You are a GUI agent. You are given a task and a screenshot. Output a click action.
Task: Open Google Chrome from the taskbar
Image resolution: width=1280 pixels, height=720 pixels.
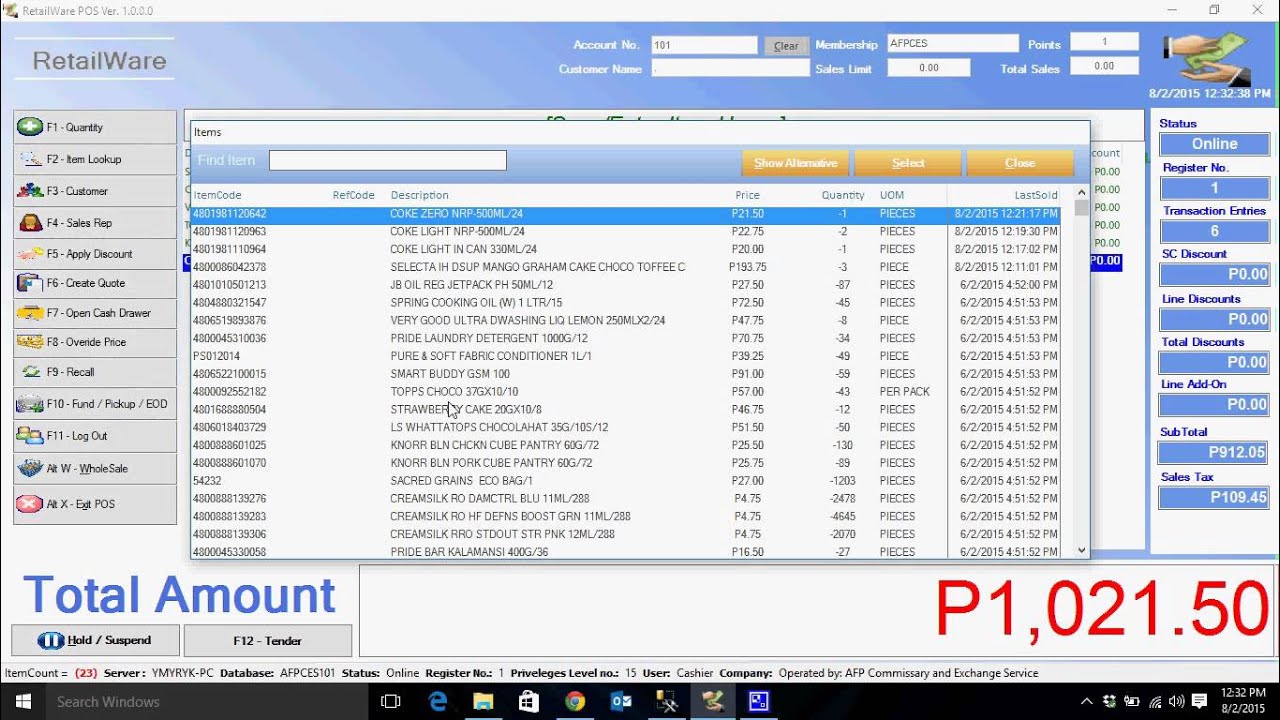pos(574,701)
